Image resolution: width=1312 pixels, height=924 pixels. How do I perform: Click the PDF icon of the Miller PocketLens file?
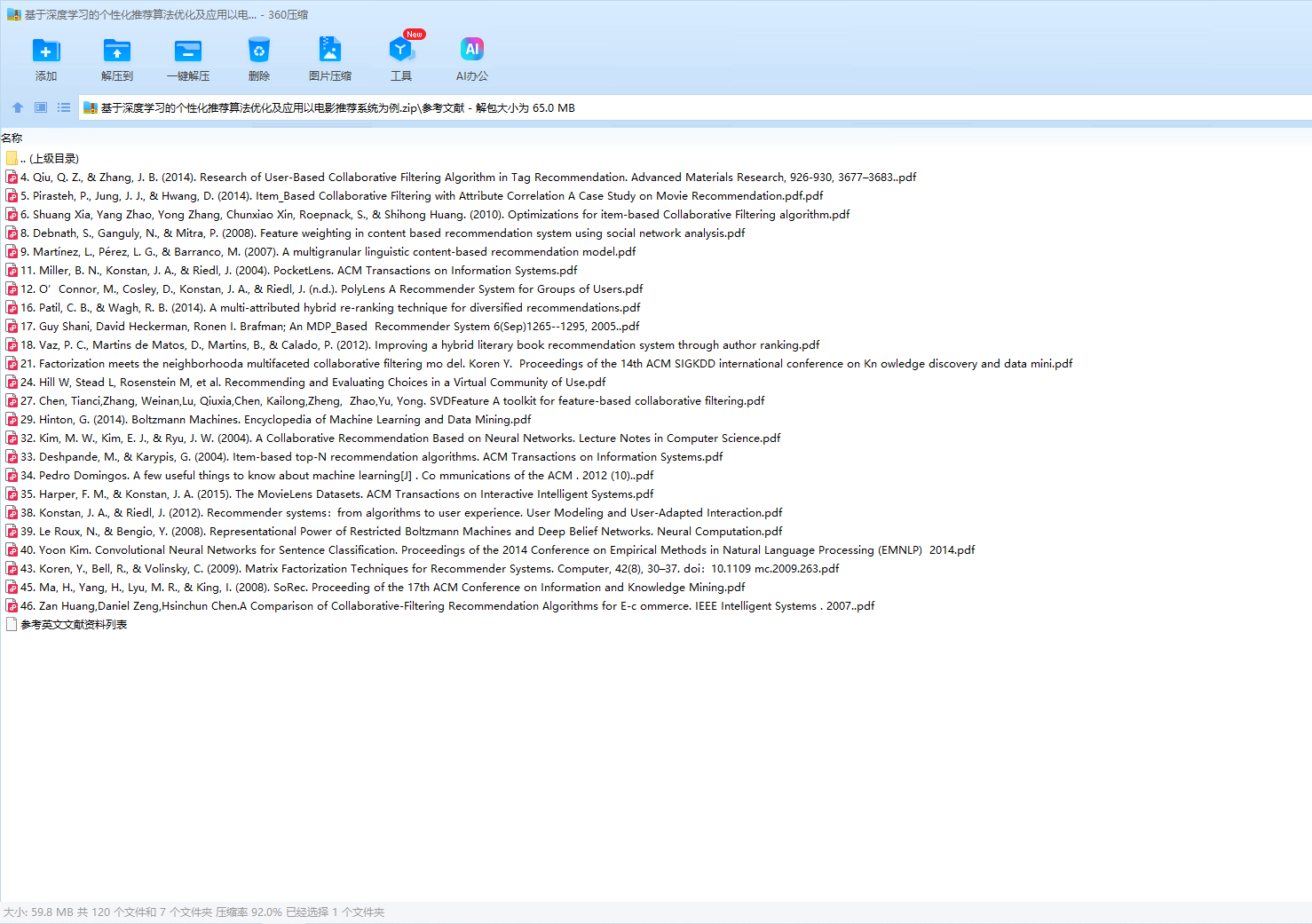click(12, 271)
